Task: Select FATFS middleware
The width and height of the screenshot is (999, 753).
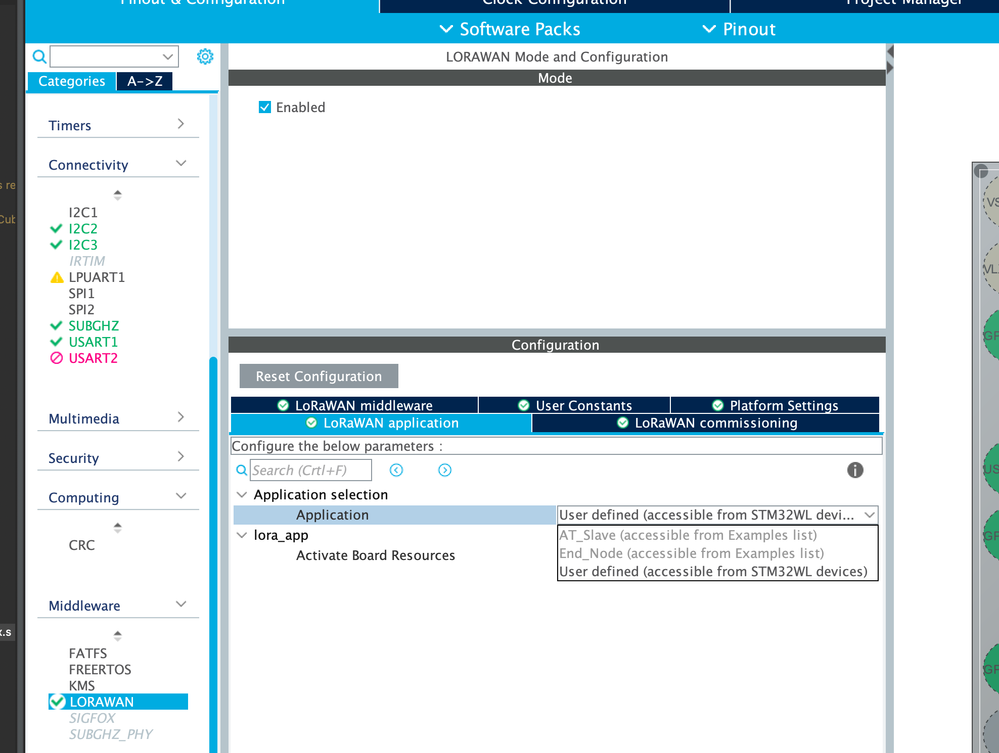Action: coord(88,653)
